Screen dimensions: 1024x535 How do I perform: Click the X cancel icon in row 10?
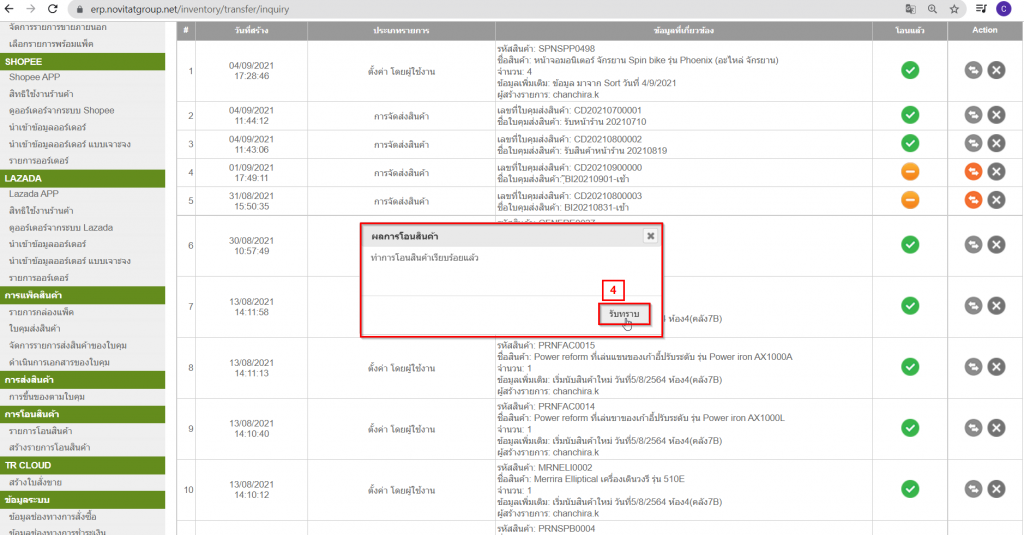(996, 488)
